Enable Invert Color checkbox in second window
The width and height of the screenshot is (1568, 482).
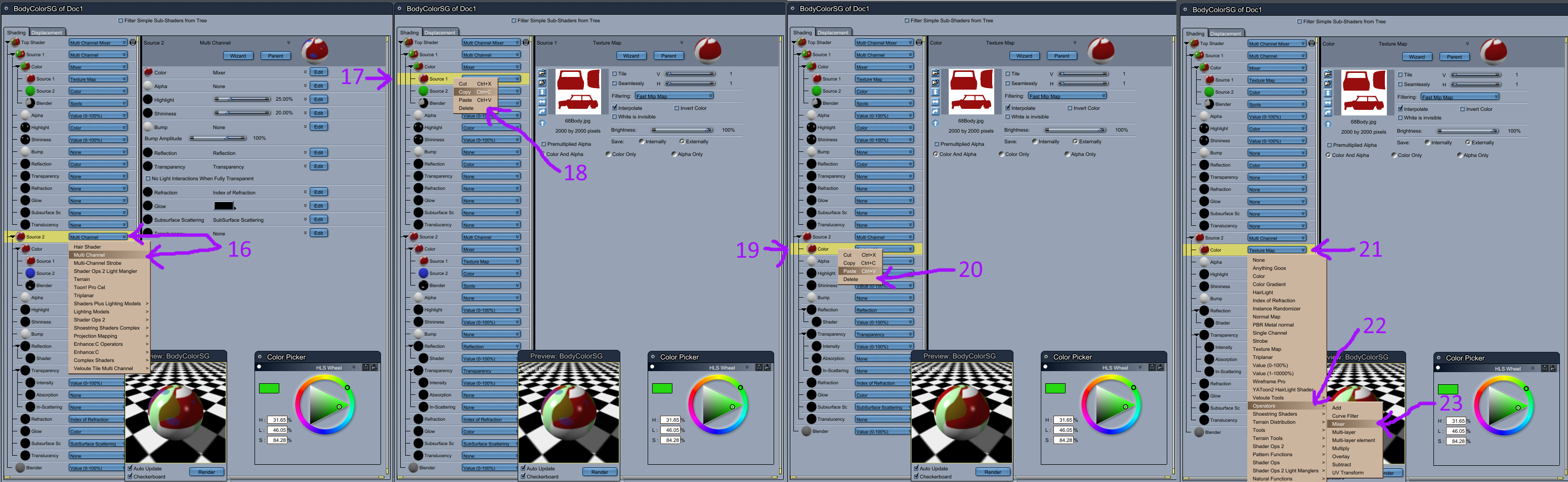(x=677, y=108)
